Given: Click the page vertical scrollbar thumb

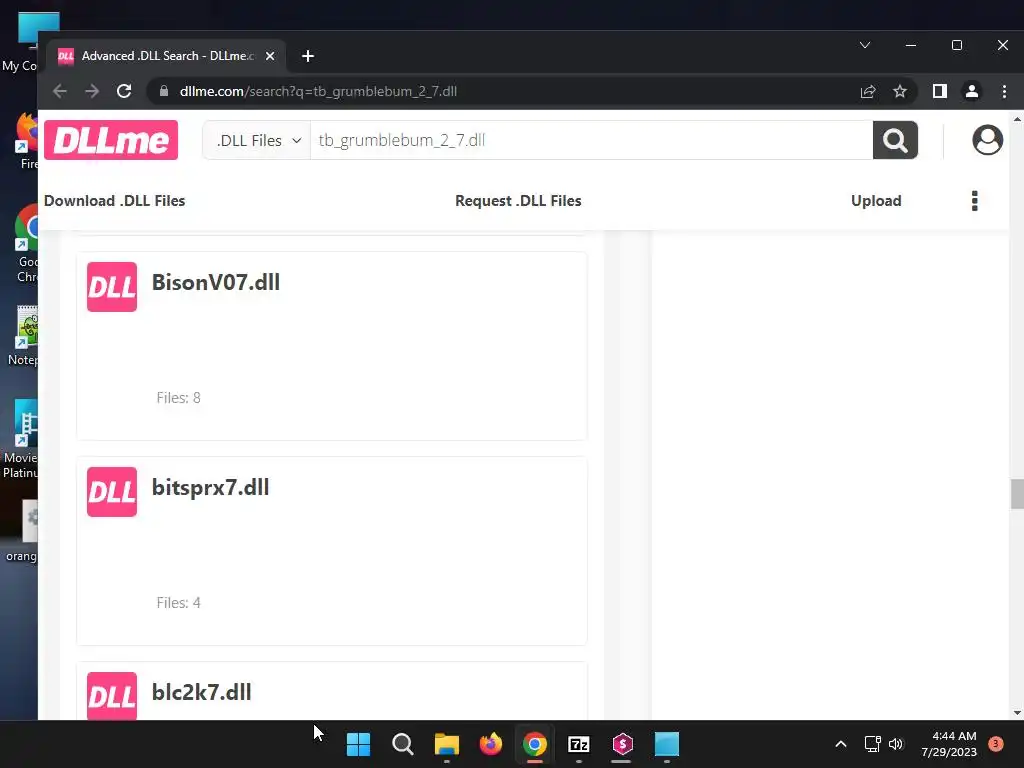Looking at the screenshot, I should tap(1017, 494).
